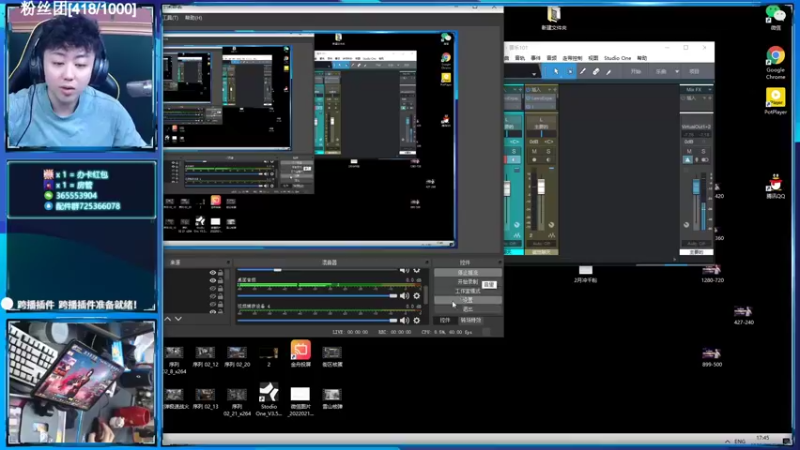Click the 主要的 label under main channel
800x450 pixels.
click(696, 252)
